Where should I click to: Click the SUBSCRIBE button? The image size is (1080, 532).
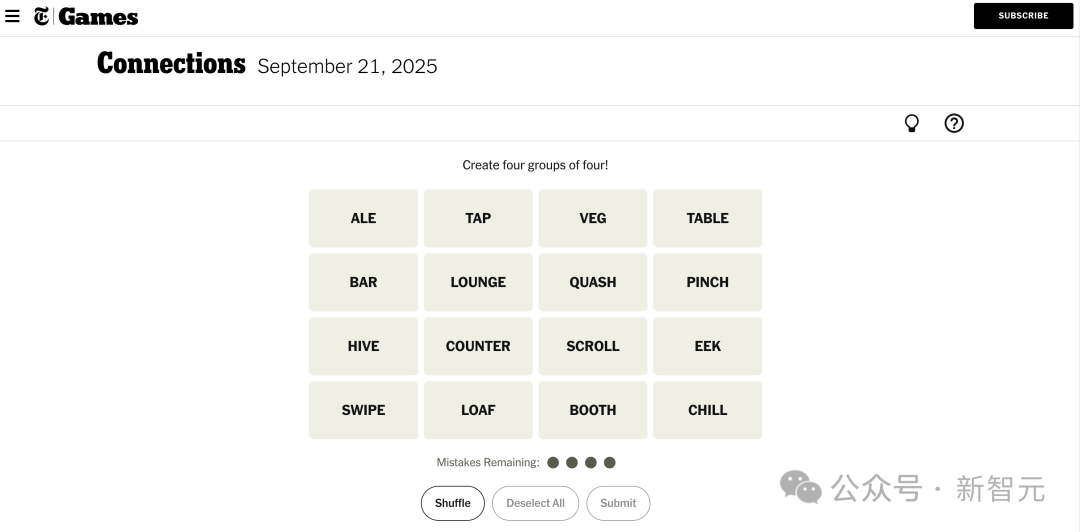click(x=1023, y=16)
